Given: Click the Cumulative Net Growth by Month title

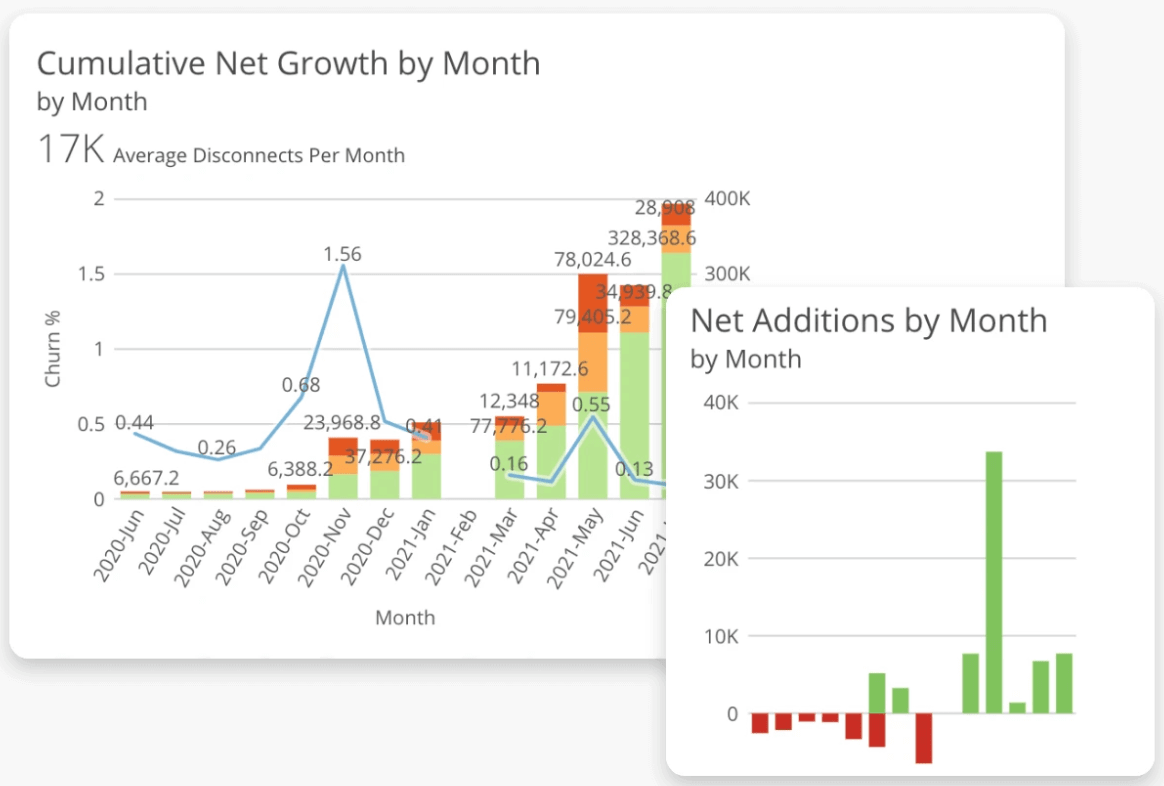Looking at the screenshot, I should (x=288, y=63).
